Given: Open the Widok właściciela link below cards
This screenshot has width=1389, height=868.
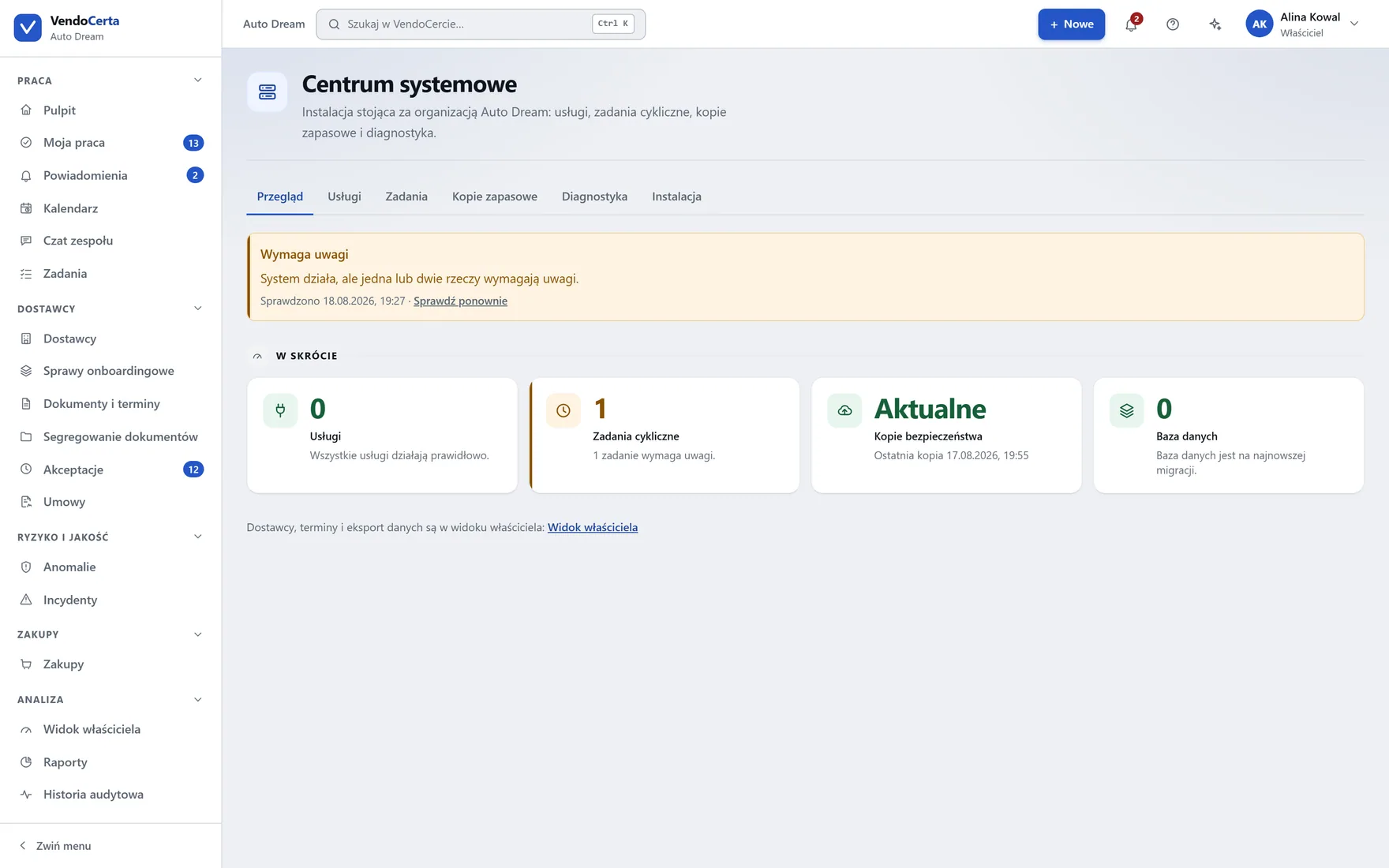Looking at the screenshot, I should pos(593,527).
